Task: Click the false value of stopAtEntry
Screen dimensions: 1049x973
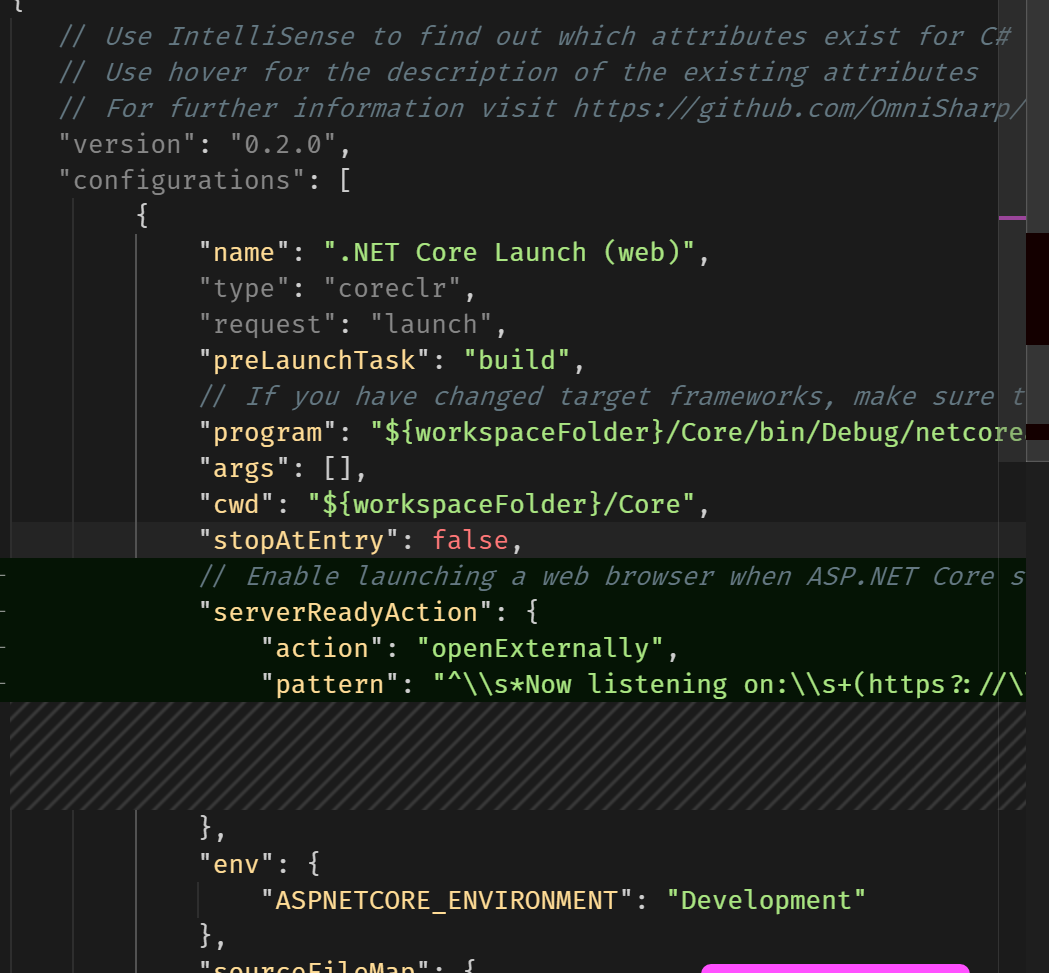Action: click(470, 541)
